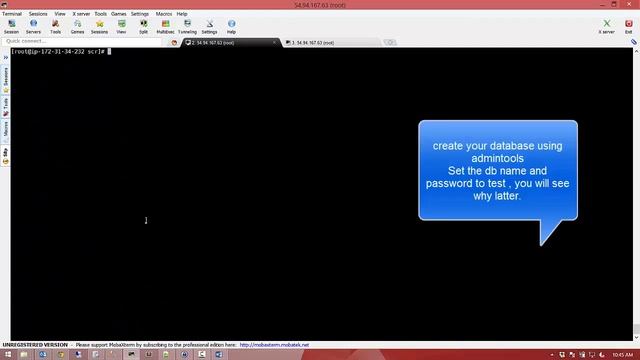Open the Sessions star toolbar icon

pos(99,27)
